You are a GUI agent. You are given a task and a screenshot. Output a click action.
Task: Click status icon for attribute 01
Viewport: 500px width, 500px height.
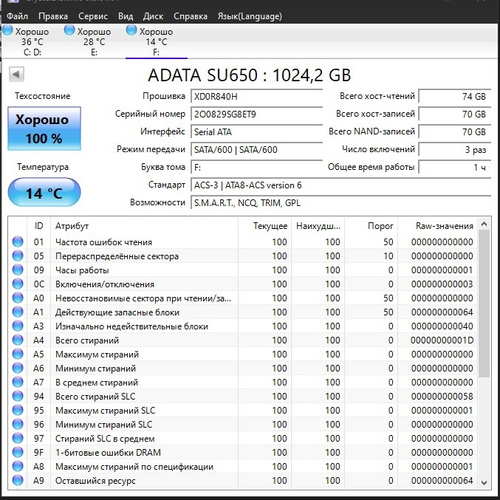click(18, 242)
